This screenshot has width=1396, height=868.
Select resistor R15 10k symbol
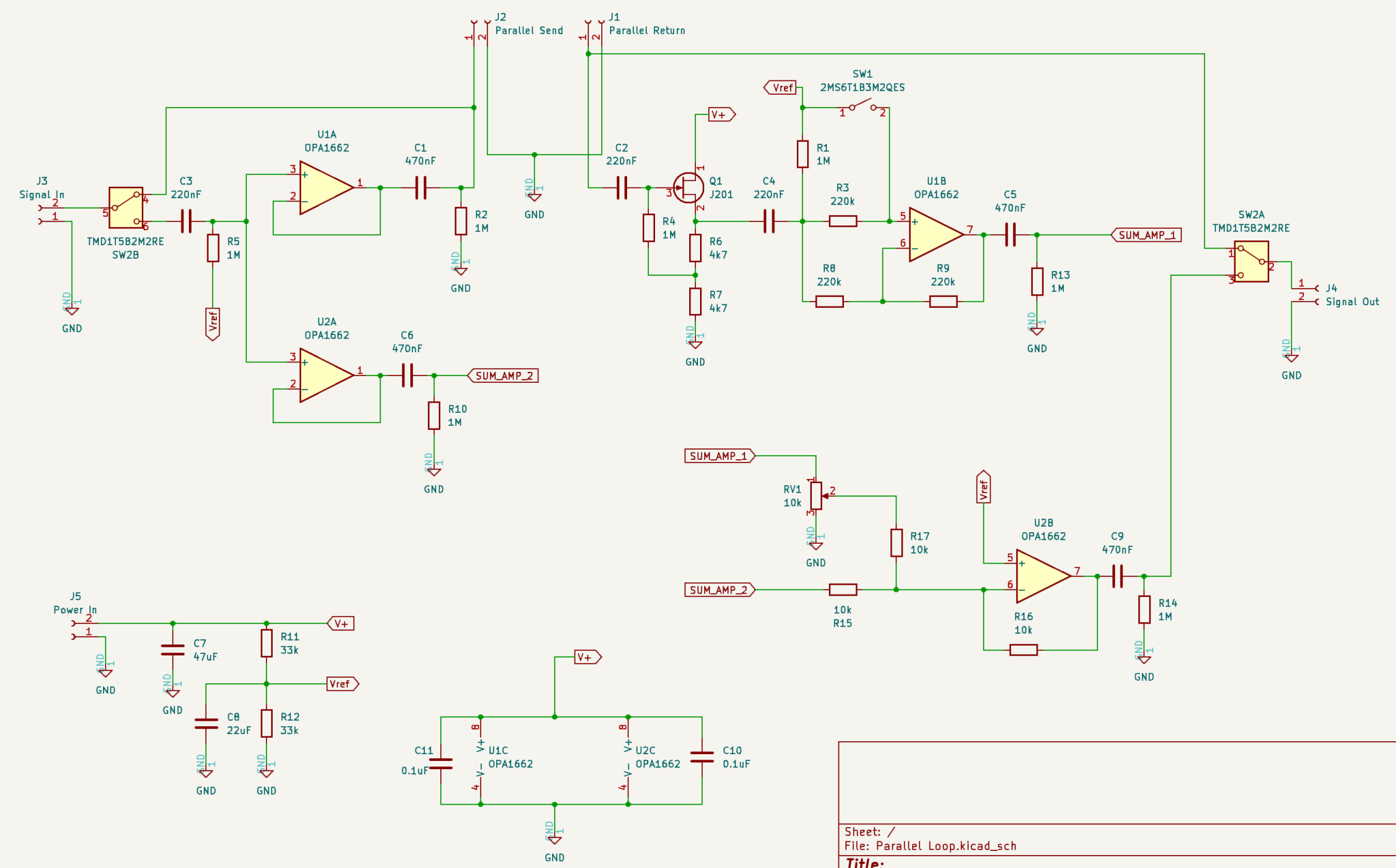point(843,589)
